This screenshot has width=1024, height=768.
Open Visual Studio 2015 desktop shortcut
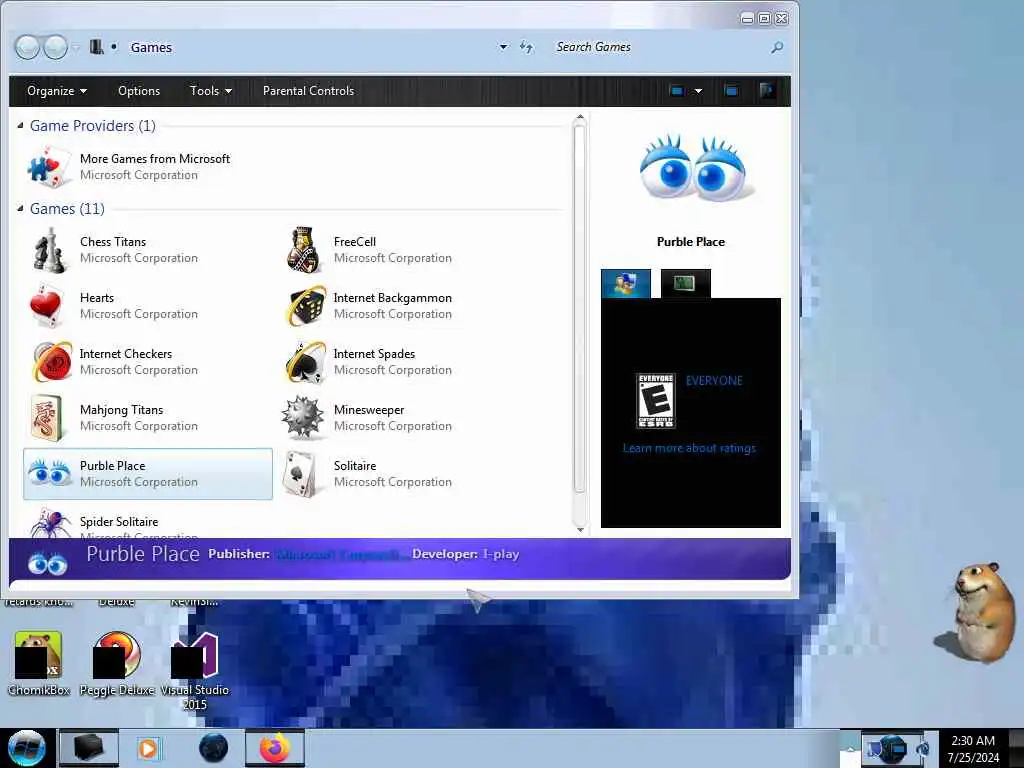pos(195,670)
